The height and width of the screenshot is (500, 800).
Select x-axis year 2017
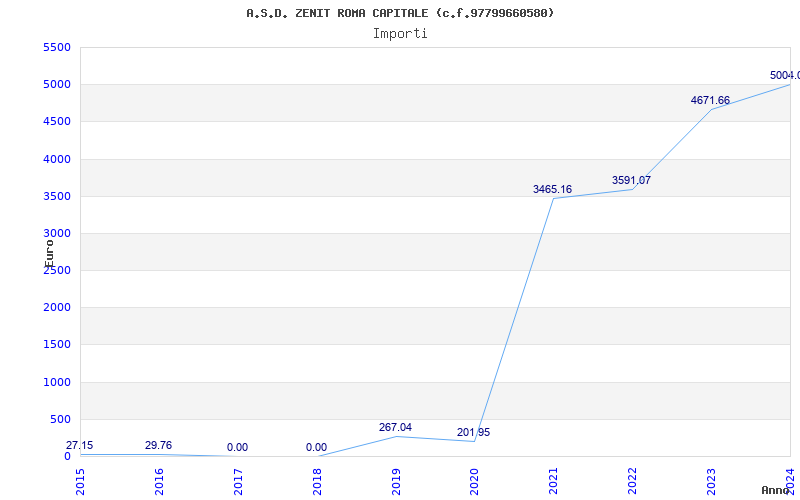click(238, 481)
